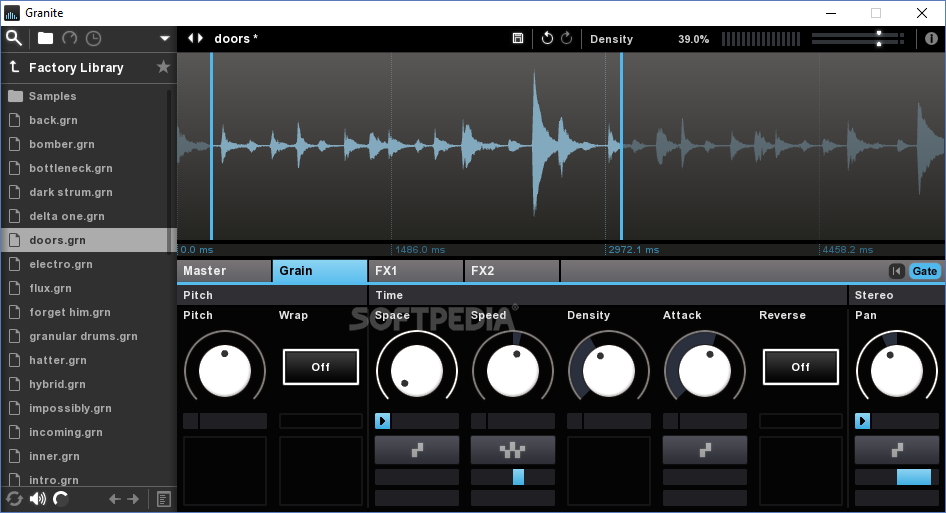This screenshot has width=946, height=513.
Task: Switch browser to the gauge view icon
Action: point(70,39)
